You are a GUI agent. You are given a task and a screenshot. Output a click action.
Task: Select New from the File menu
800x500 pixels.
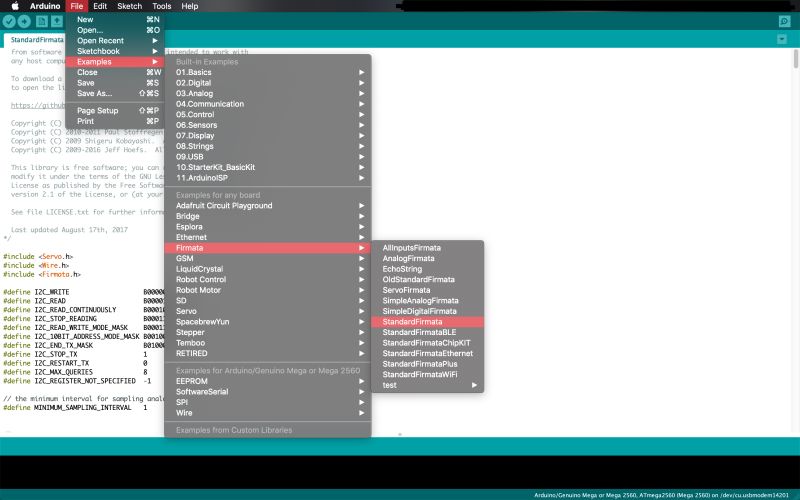tap(115, 19)
